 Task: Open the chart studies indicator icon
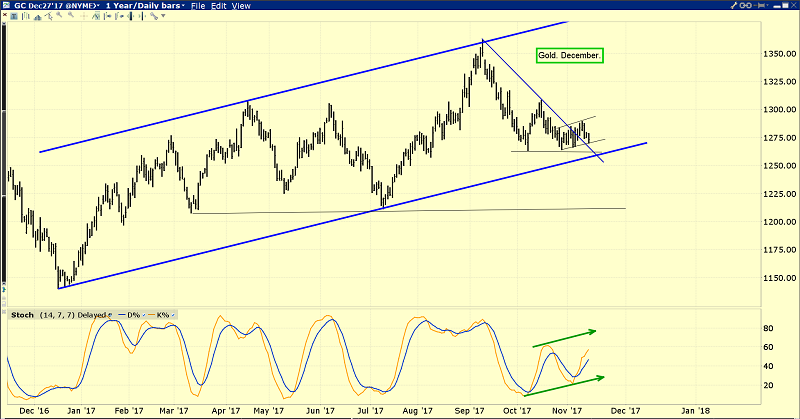pos(96,16)
